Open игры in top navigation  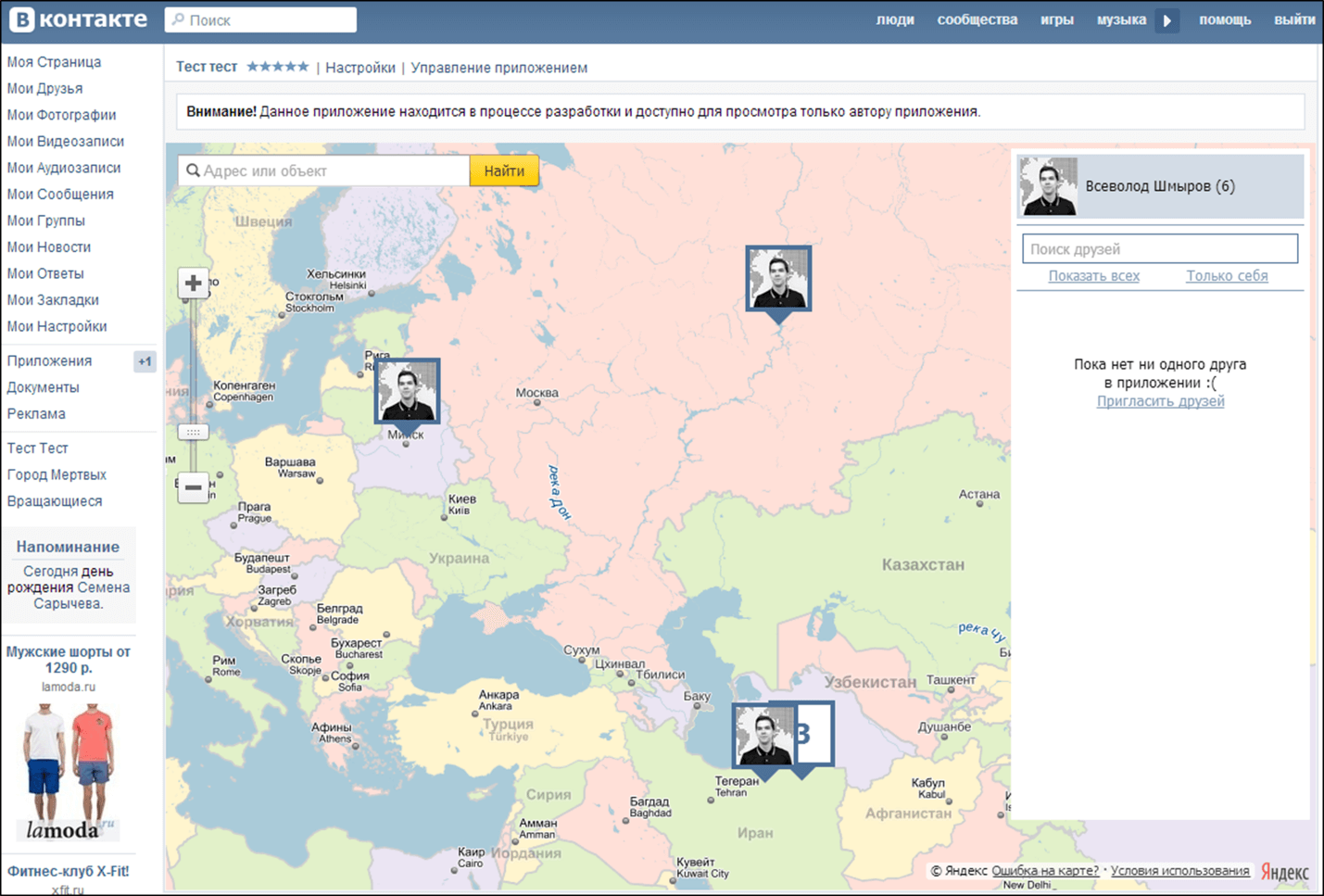[x=1056, y=19]
